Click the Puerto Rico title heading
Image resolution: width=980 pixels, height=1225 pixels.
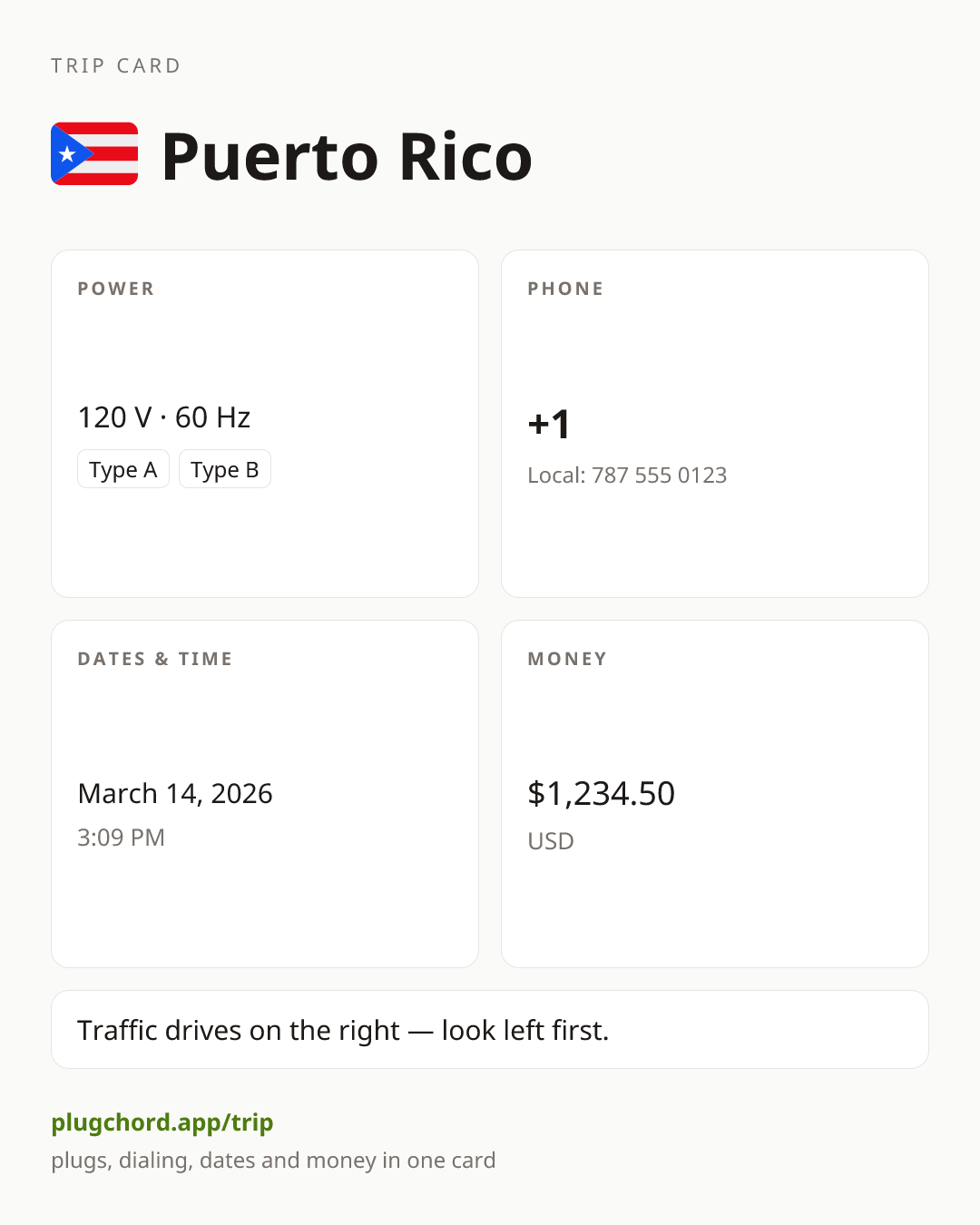coord(347,156)
